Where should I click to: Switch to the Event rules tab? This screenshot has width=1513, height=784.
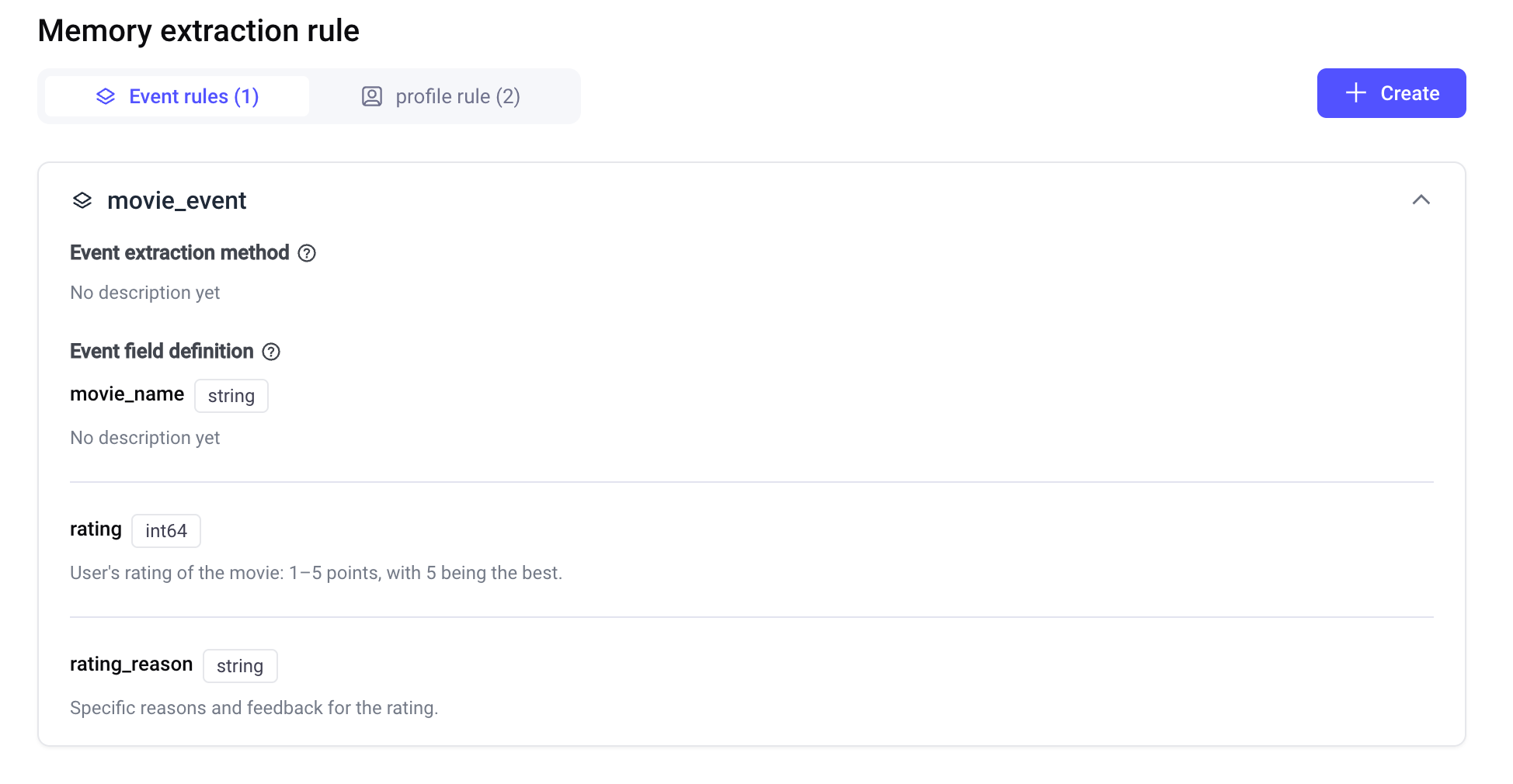pos(178,96)
